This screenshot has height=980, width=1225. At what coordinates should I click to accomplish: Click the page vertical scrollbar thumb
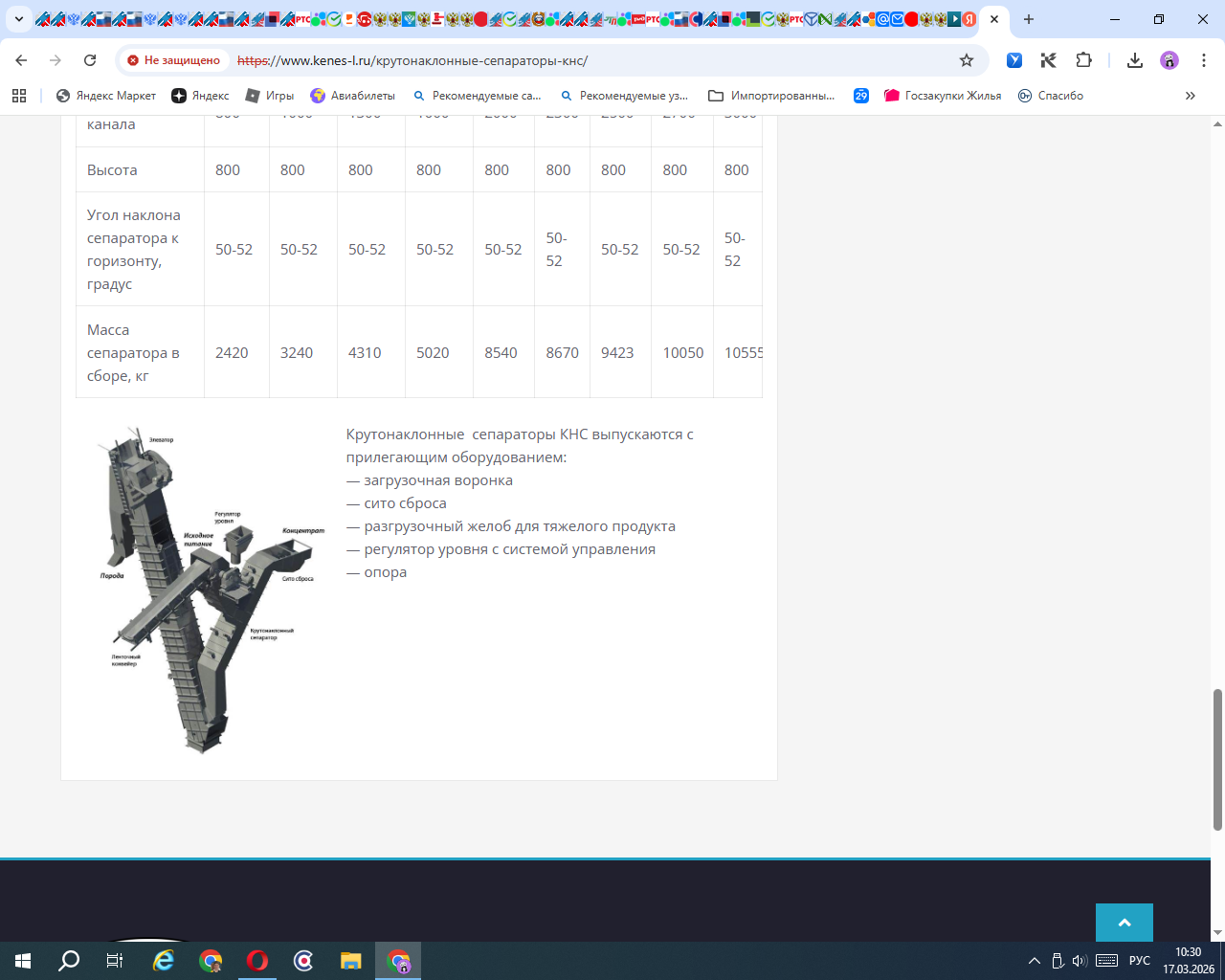pyautogui.click(x=1217, y=759)
